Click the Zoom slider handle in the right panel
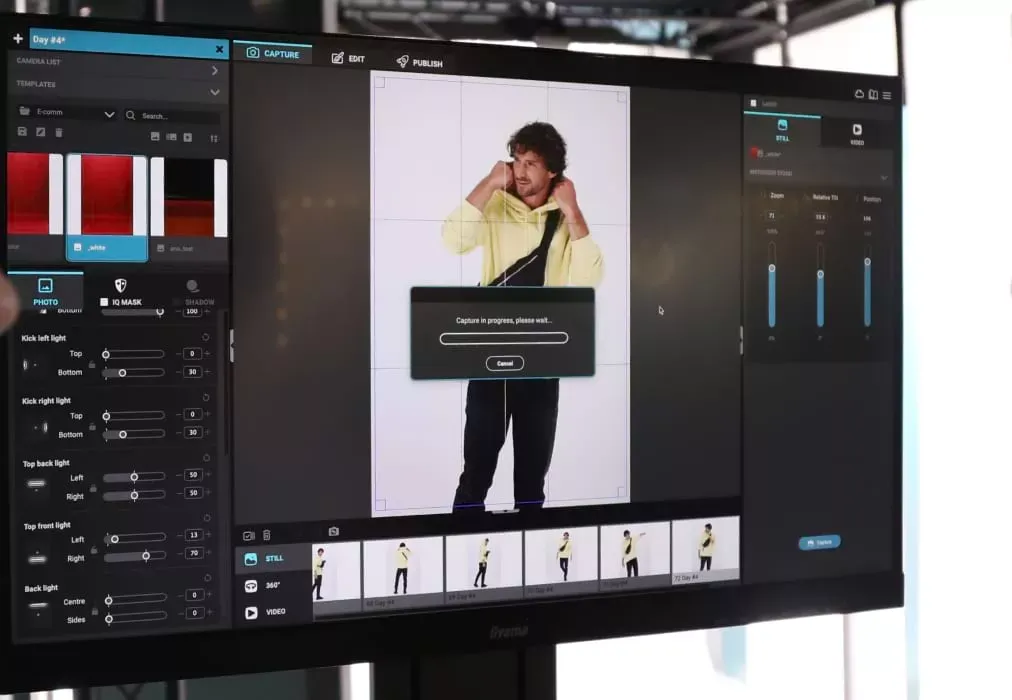 [771, 269]
